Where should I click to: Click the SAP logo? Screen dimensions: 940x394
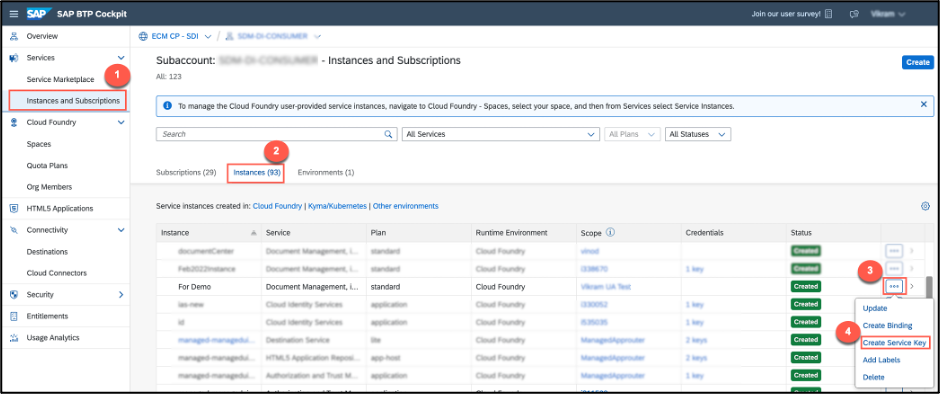(38, 14)
